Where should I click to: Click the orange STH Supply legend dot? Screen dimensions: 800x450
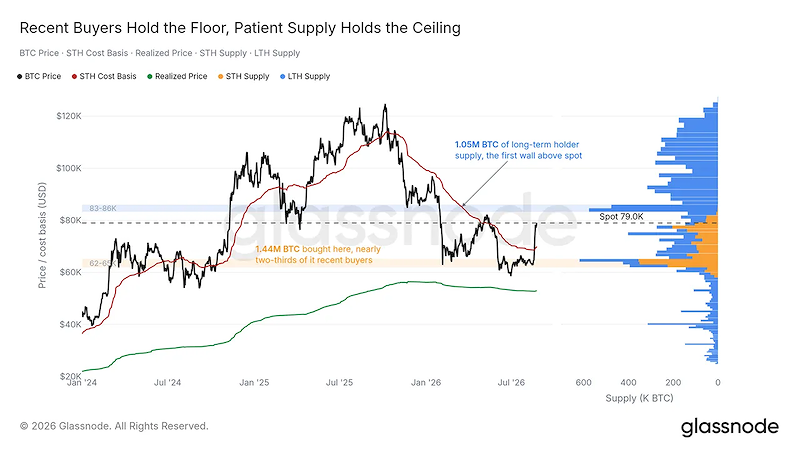pyautogui.click(x=220, y=77)
